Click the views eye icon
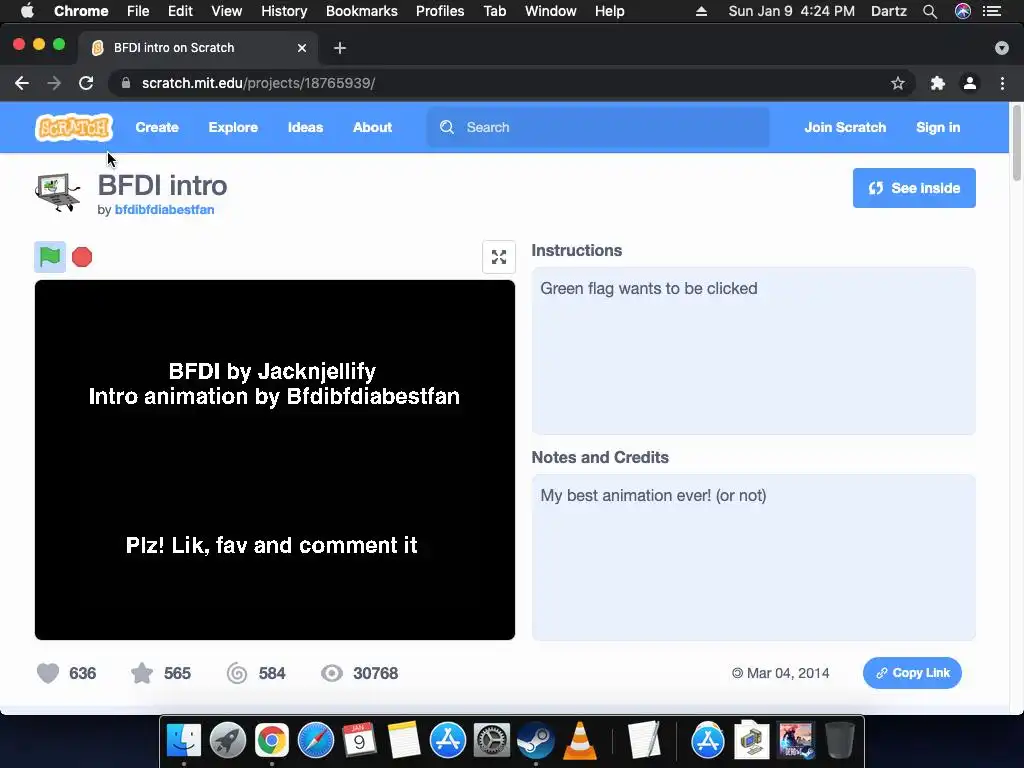The width and height of the screenshot is (1024, 768). (332, 673)
